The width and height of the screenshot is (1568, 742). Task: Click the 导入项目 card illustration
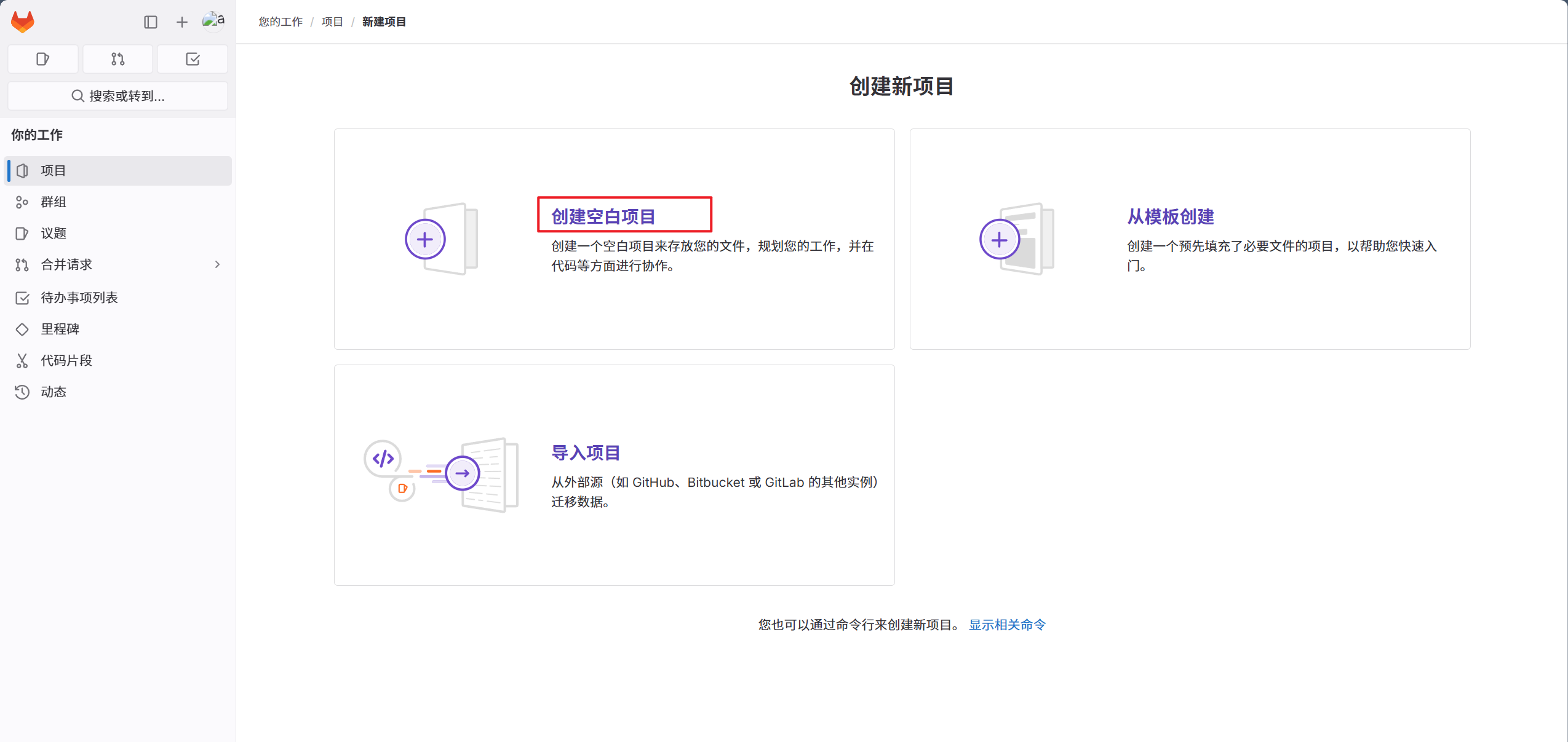coord(441,475)
